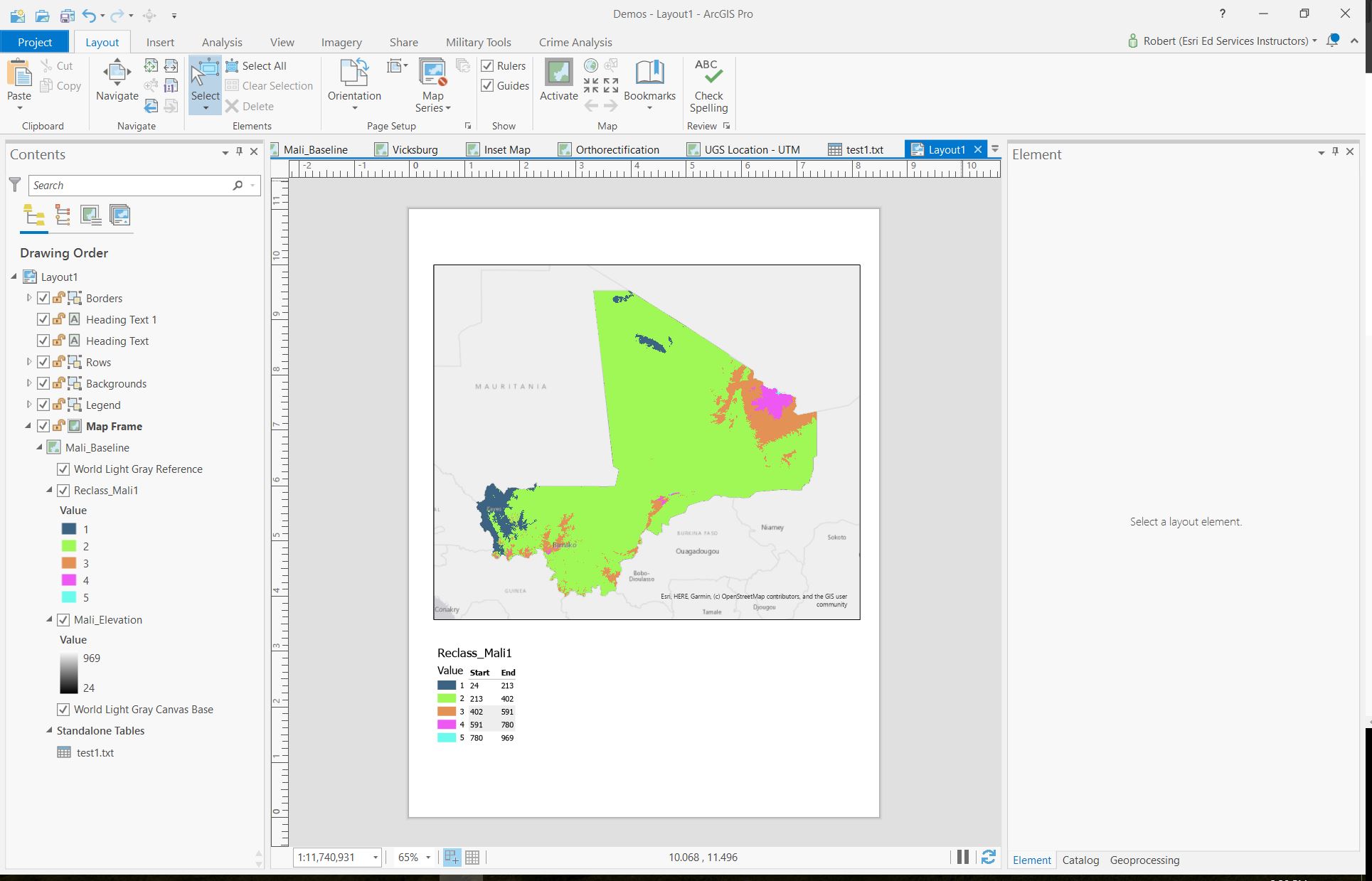Click the filter icon beside Contents search
The image size is (1372, 881).
[15, 185]
